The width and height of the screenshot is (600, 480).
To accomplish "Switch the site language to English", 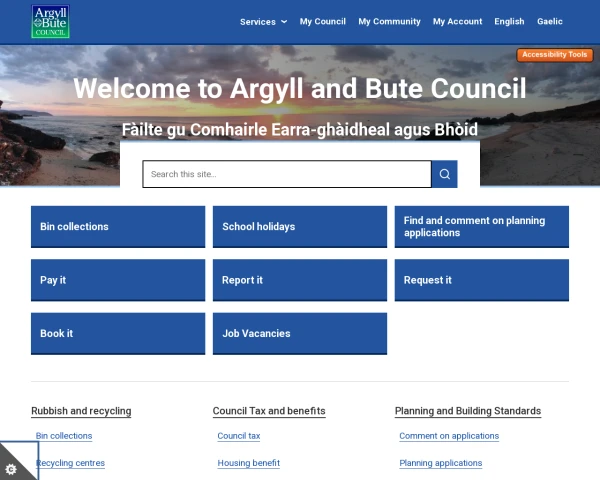I will 509,21.
